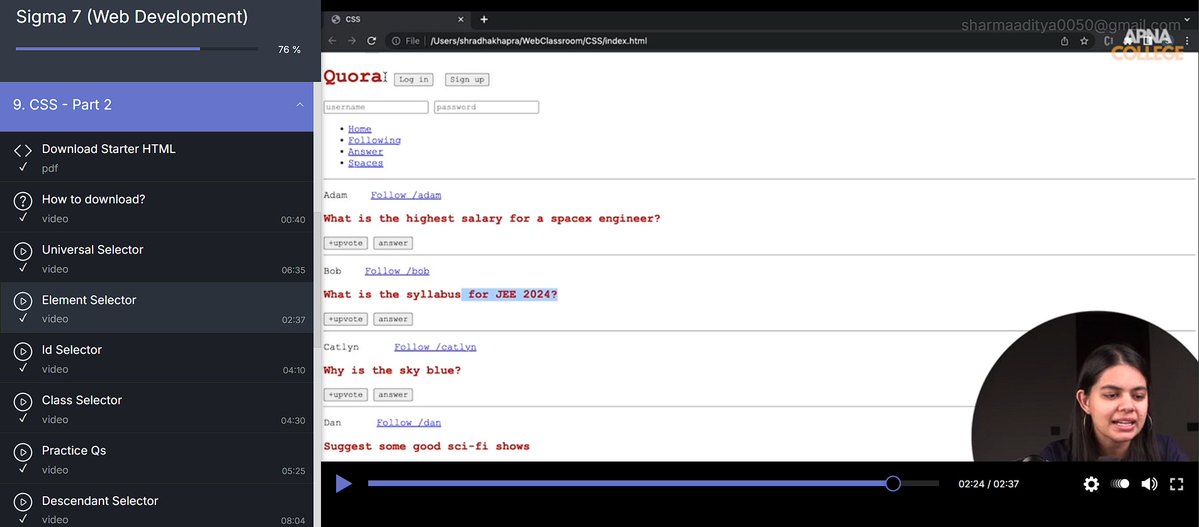Screen dimensions: 1199x527
Task: Click the browser address bar file path
Action: [538, 41]
